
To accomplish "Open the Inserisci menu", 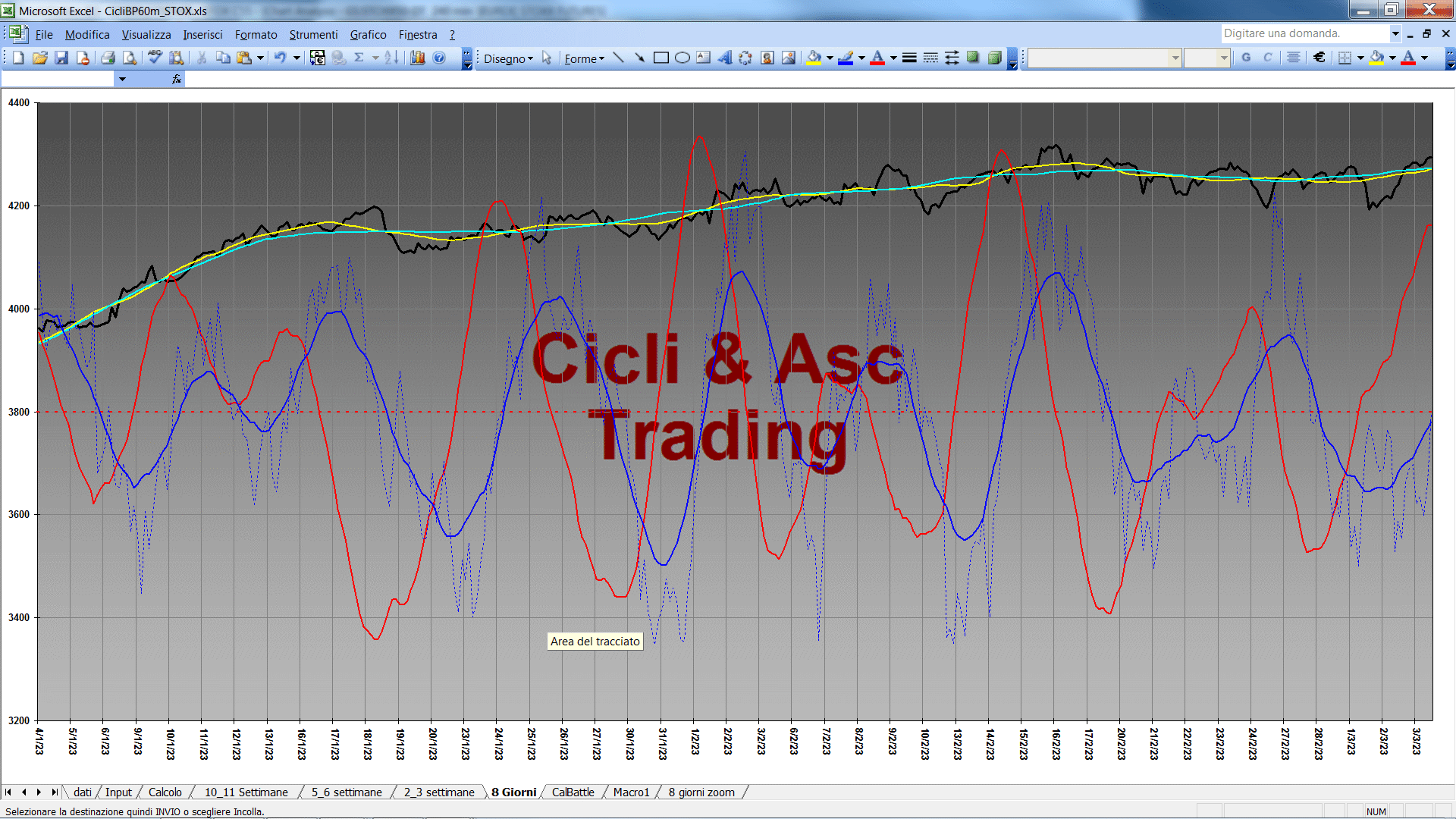I will 202,35.
